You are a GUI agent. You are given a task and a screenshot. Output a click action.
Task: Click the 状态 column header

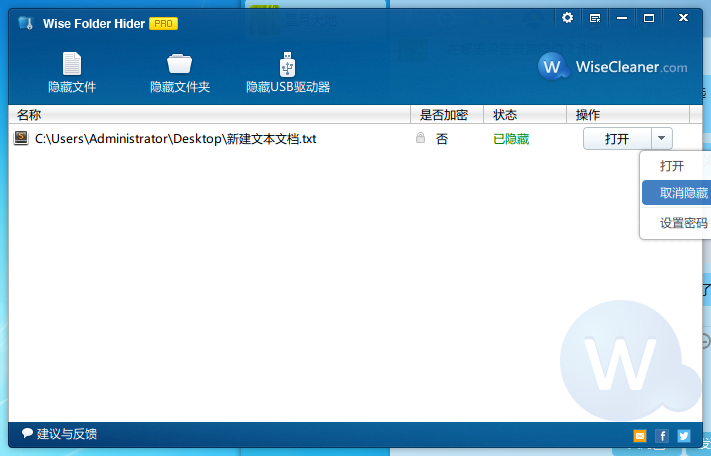[x=525, y=115]
